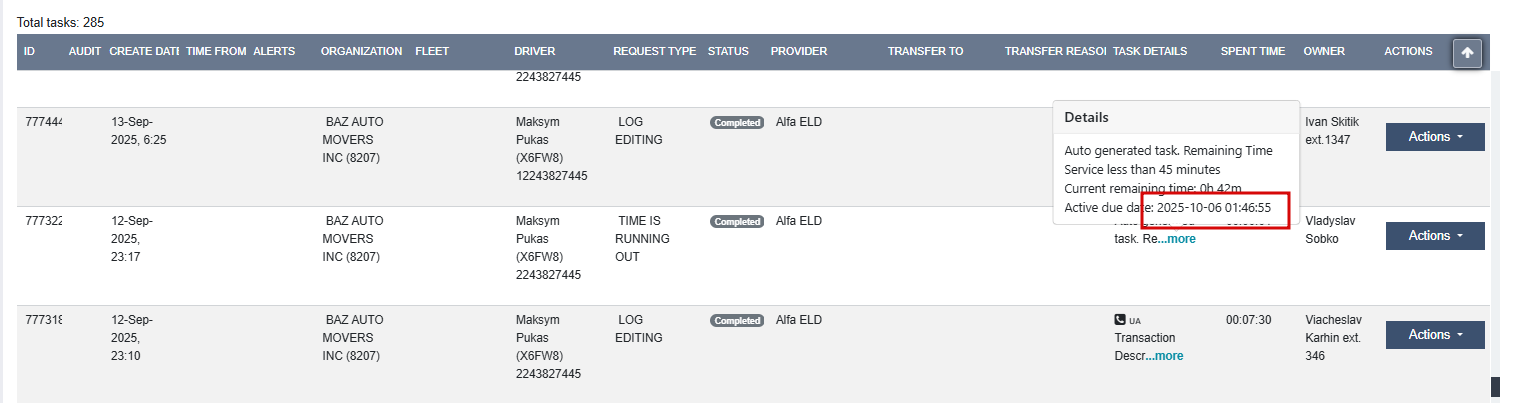Expand Actions menu for Viacheslav Karhin's task

(x=1434, y=335)
